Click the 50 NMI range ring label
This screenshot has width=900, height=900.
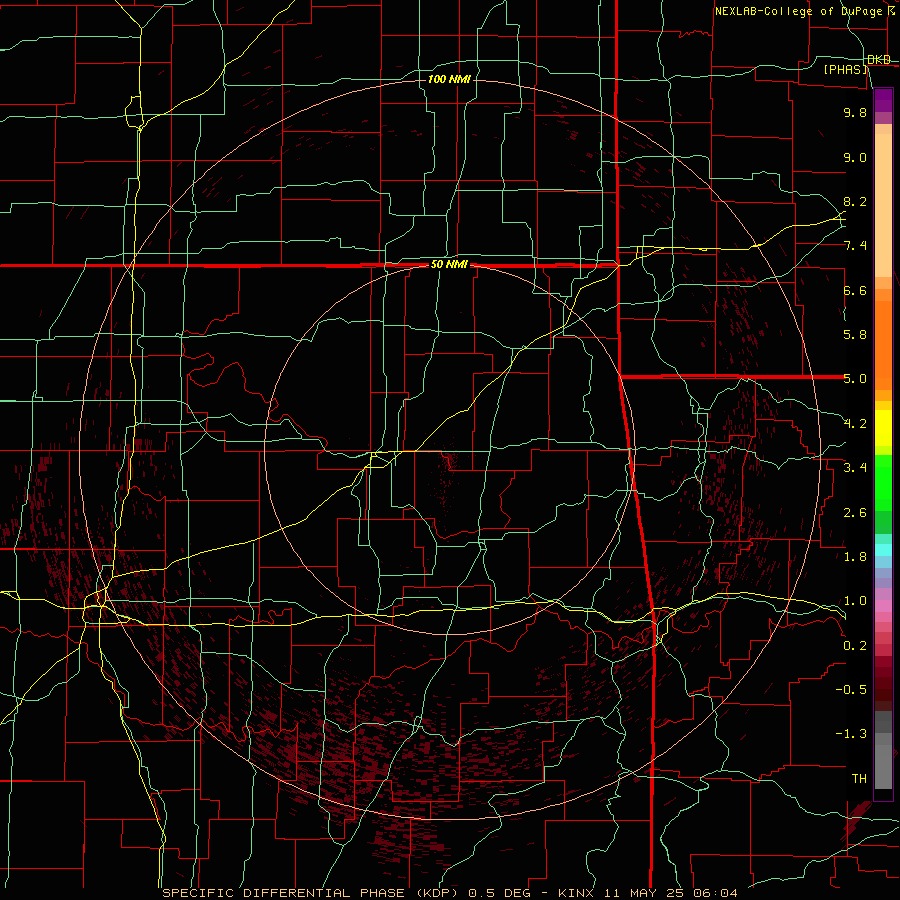click(x=449, y=265)
